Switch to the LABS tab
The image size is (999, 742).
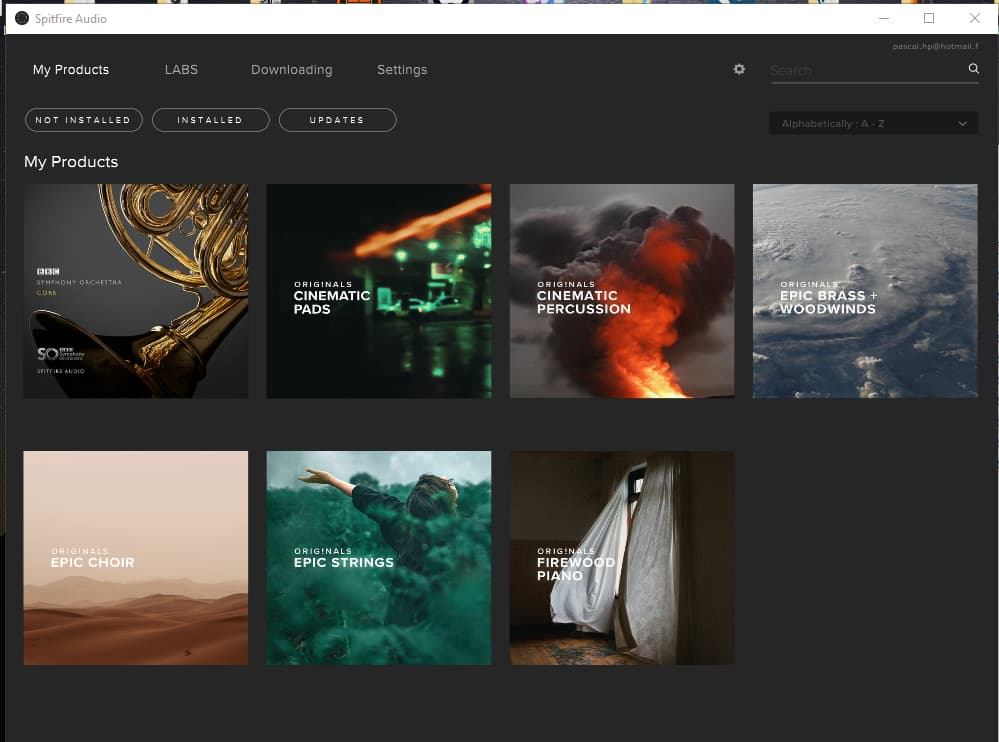[x=181, y=70]
